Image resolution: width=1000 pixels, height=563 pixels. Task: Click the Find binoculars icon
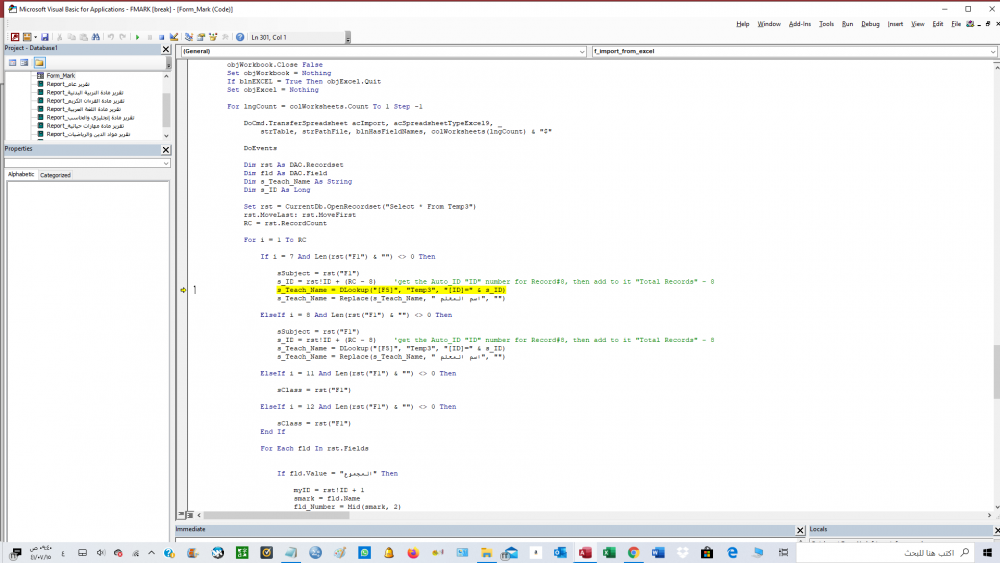pos(97,37)
